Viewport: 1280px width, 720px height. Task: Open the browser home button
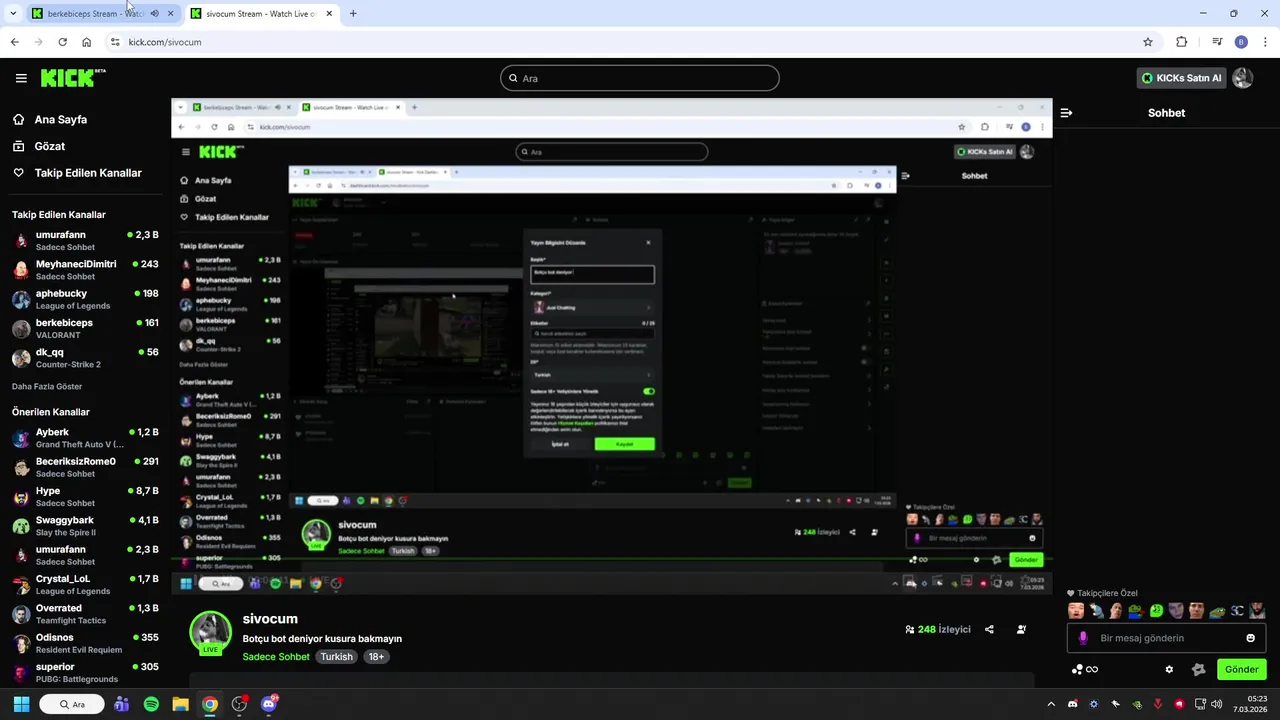pyautogui.click(x=86, y=42)
